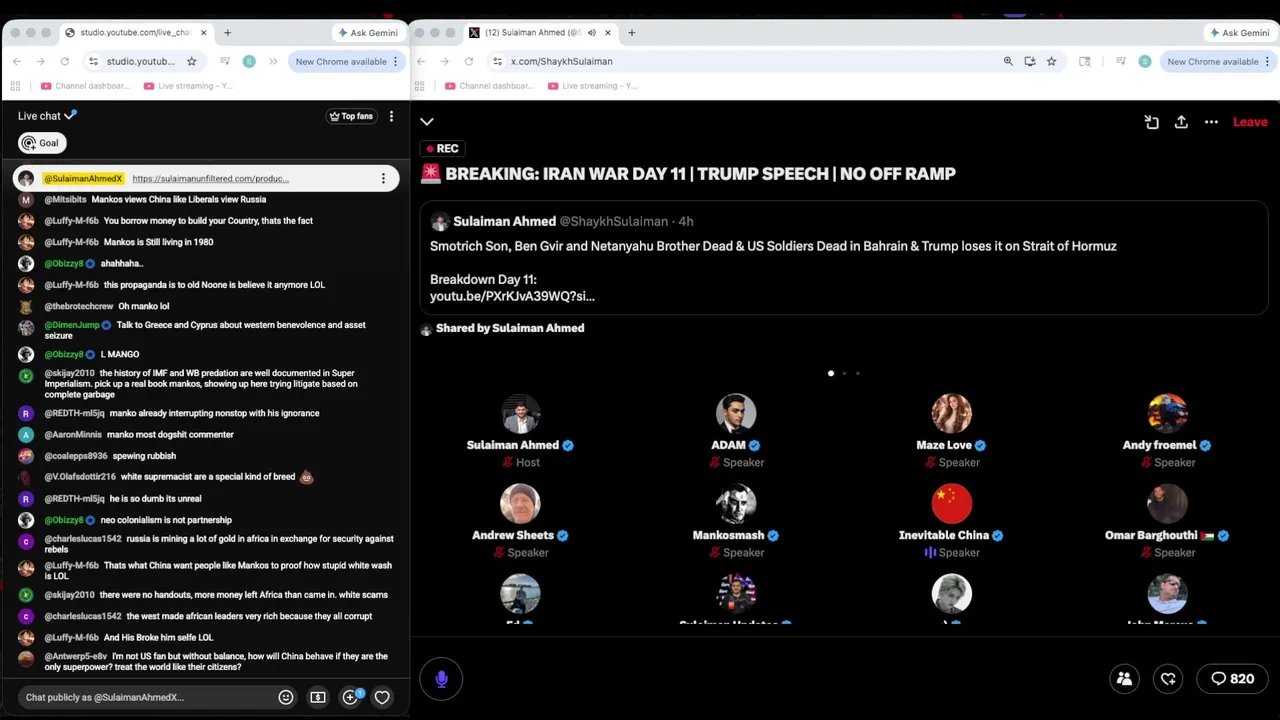
Task: Open Andy froemel speaker avatar
Action: point(1167,414)
